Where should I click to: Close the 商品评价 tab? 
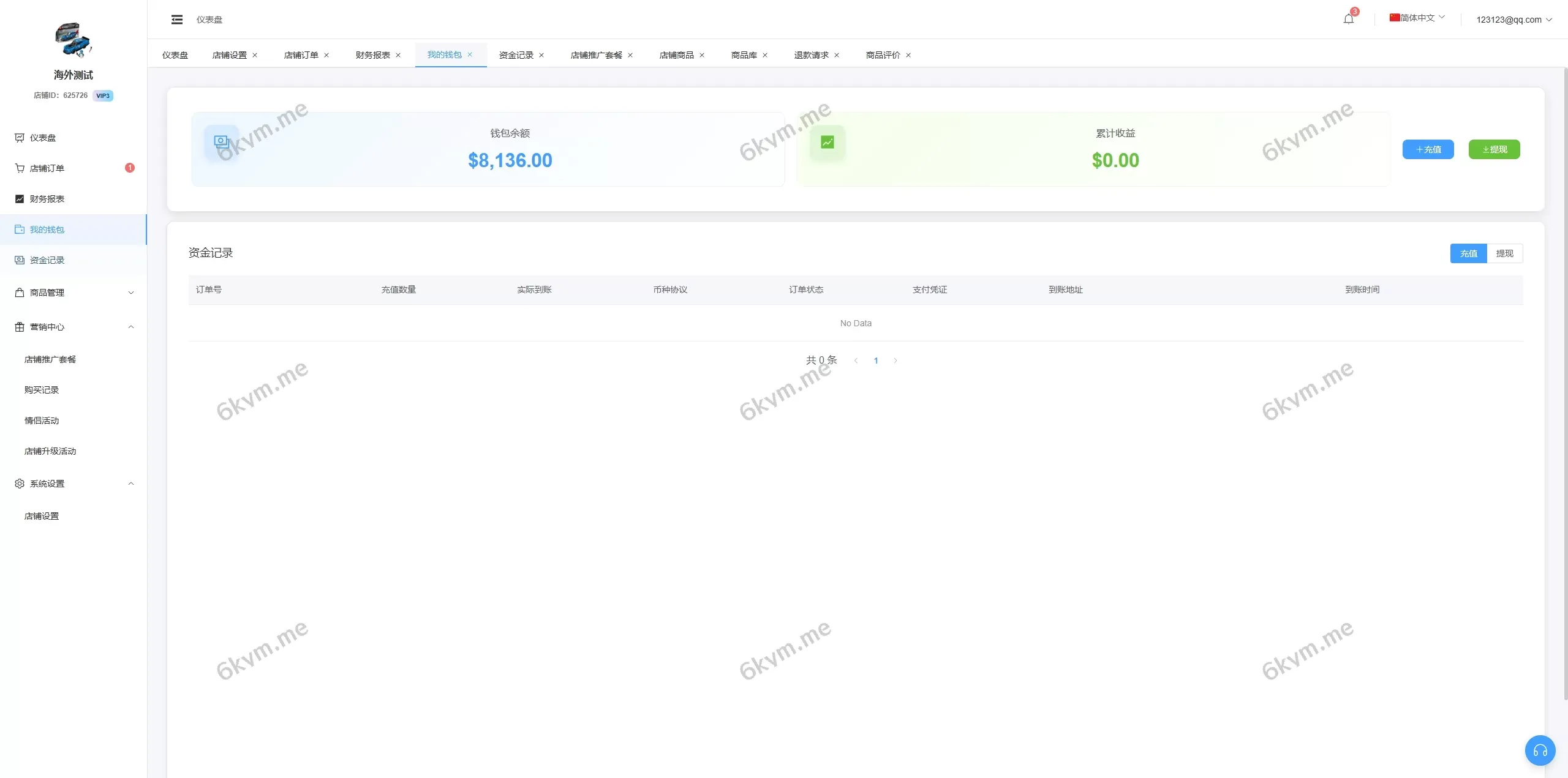[908, 55]
